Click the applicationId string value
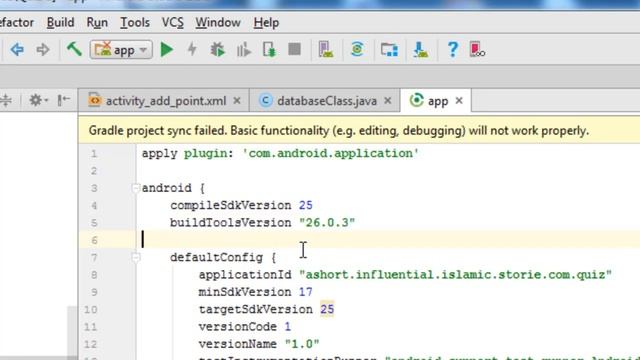 tap(456, 275)
